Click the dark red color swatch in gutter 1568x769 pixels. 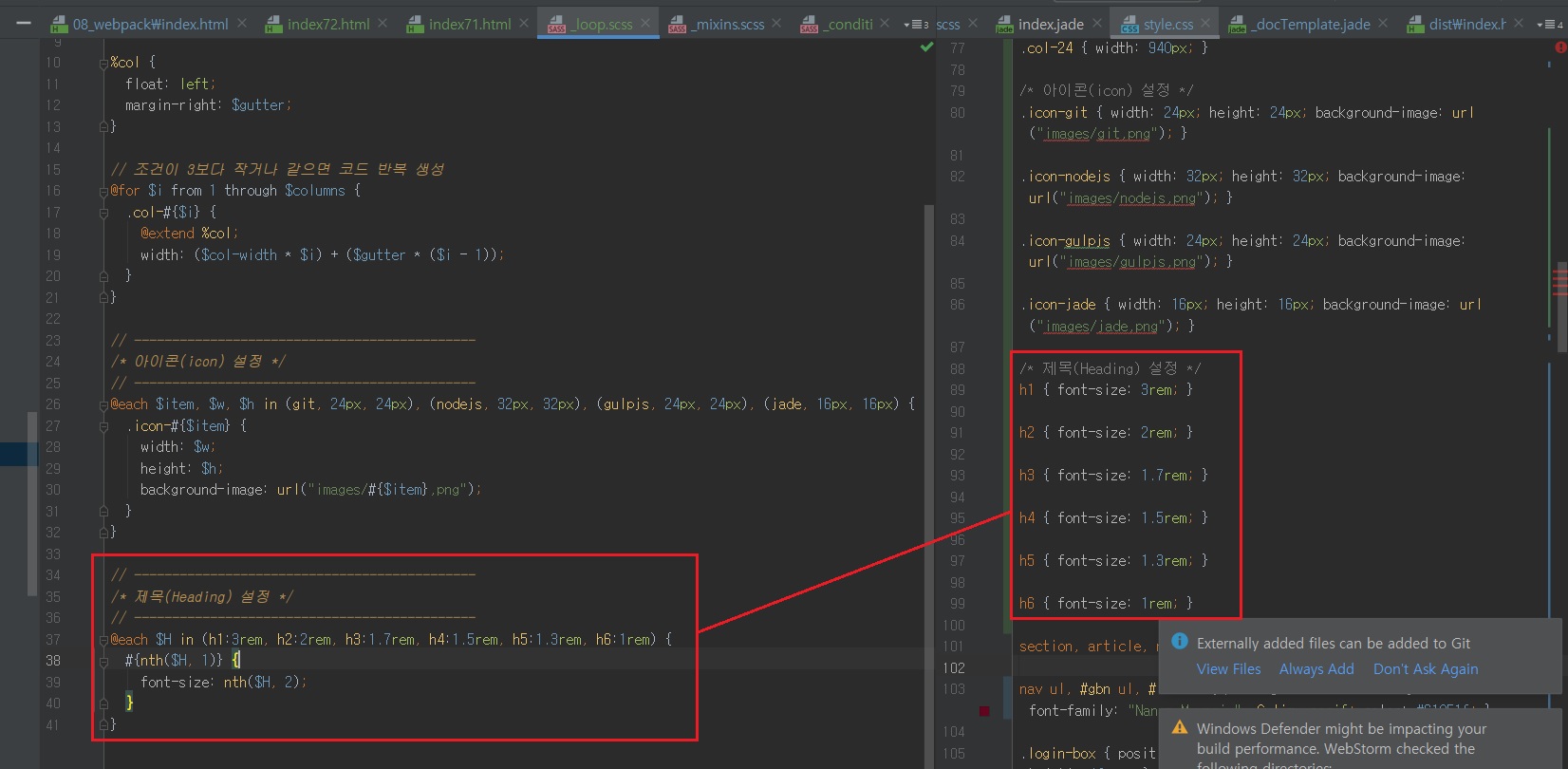984,710
